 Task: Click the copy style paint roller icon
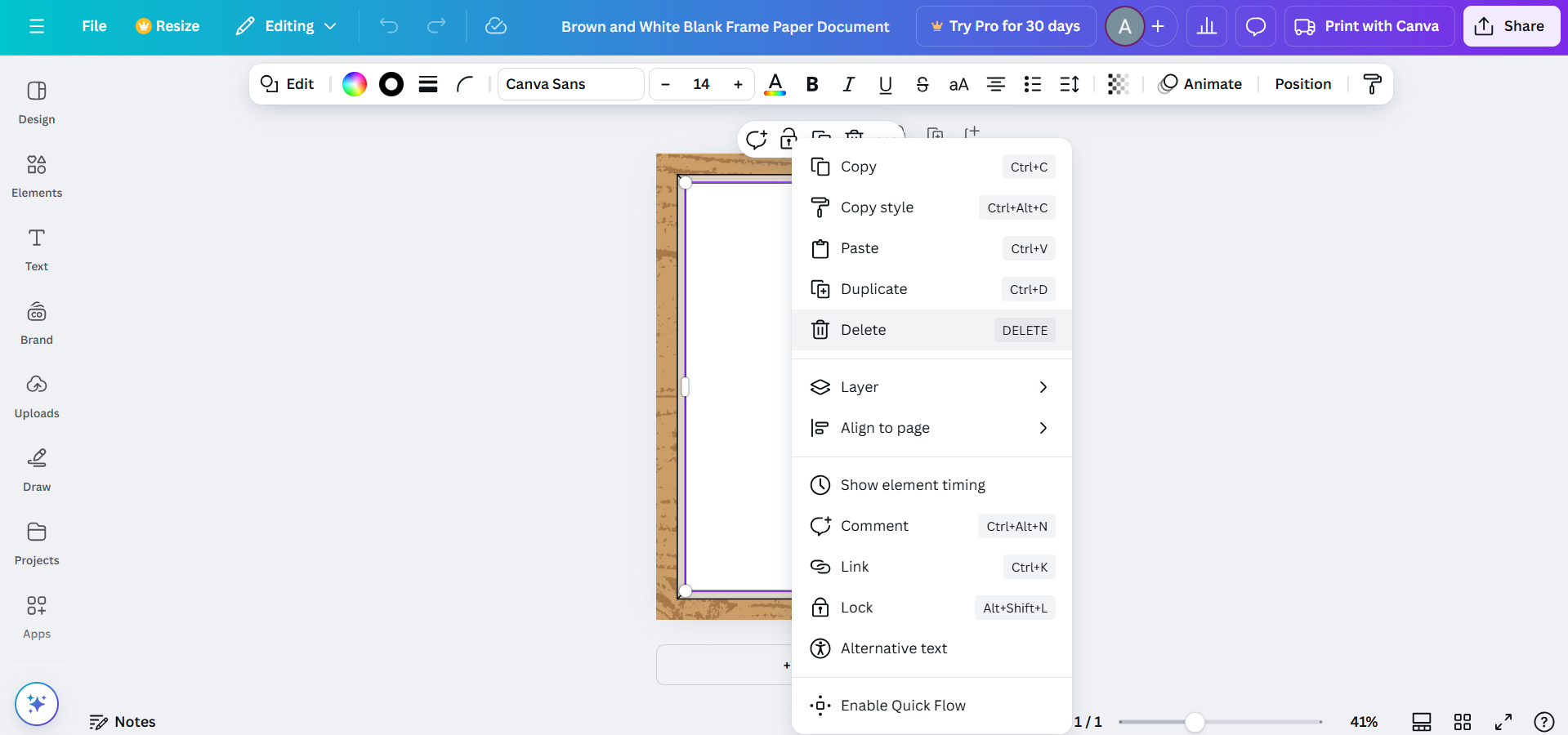click(1372, 84)
